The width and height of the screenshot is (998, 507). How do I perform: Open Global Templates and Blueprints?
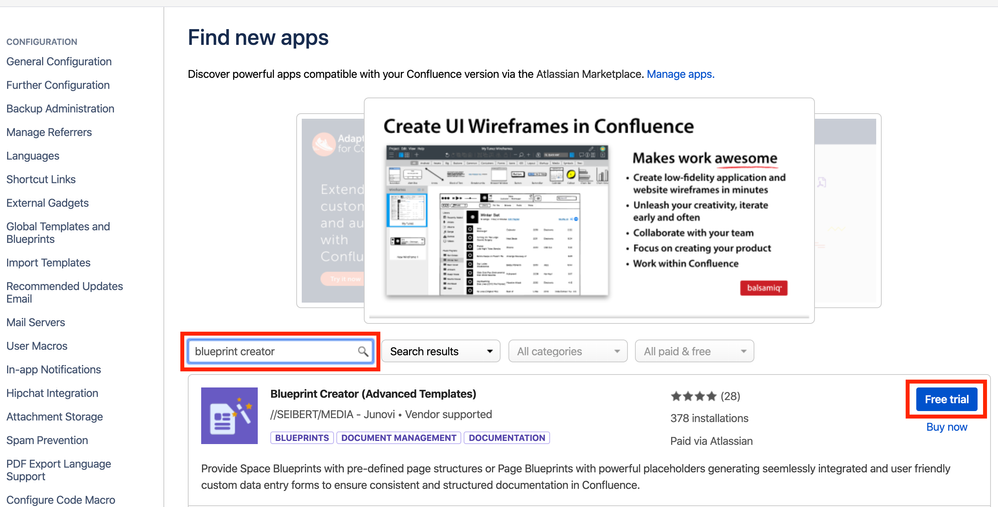coord(58,233)
